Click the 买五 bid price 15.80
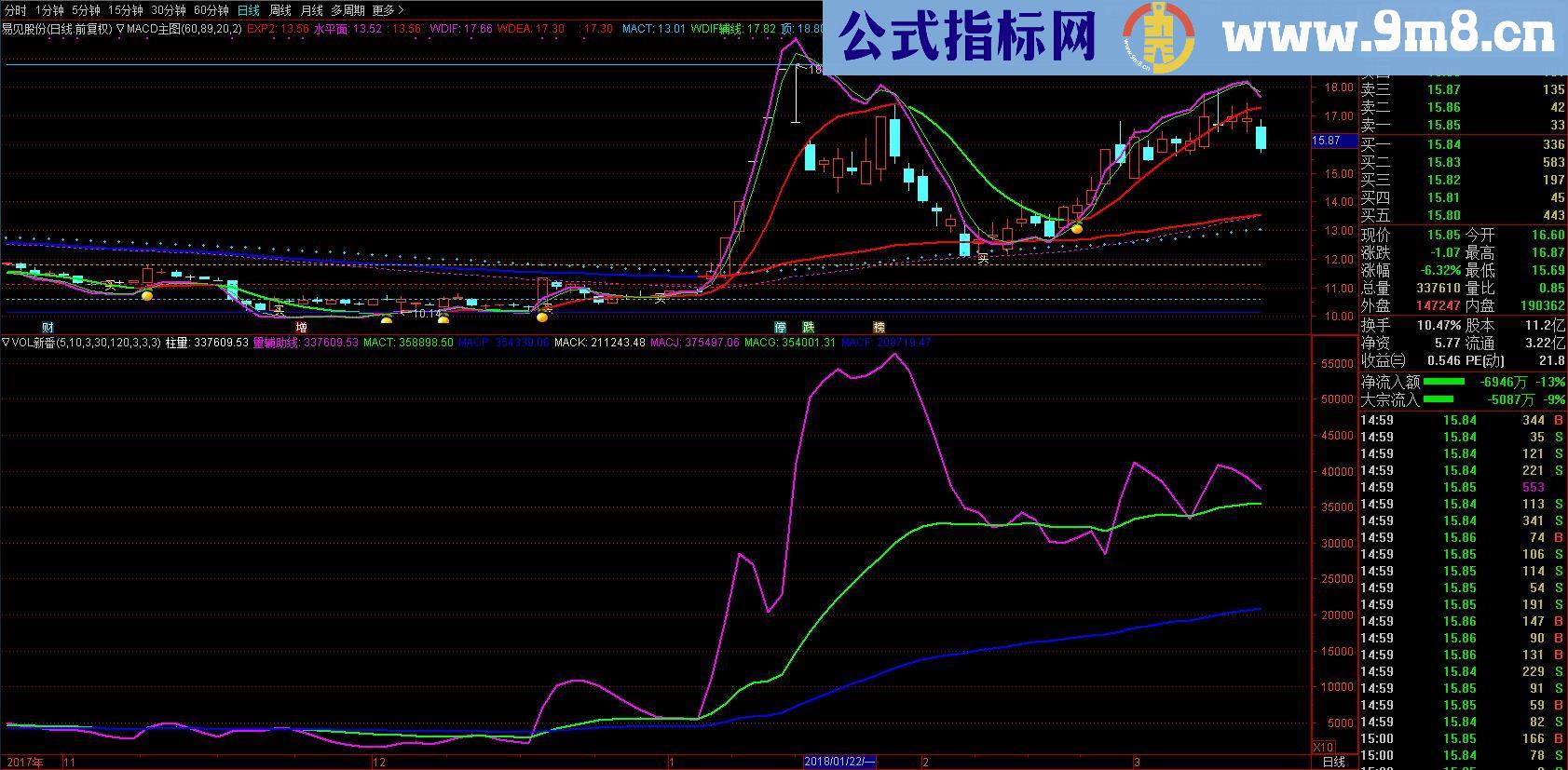 (x=1443, y=215)
